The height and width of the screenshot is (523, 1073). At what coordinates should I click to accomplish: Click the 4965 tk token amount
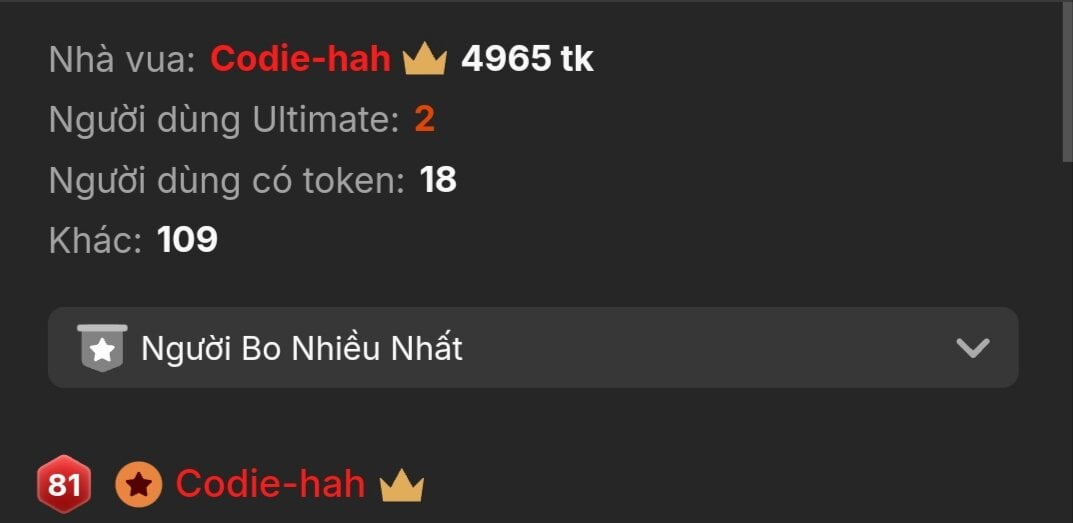[528, 60]
